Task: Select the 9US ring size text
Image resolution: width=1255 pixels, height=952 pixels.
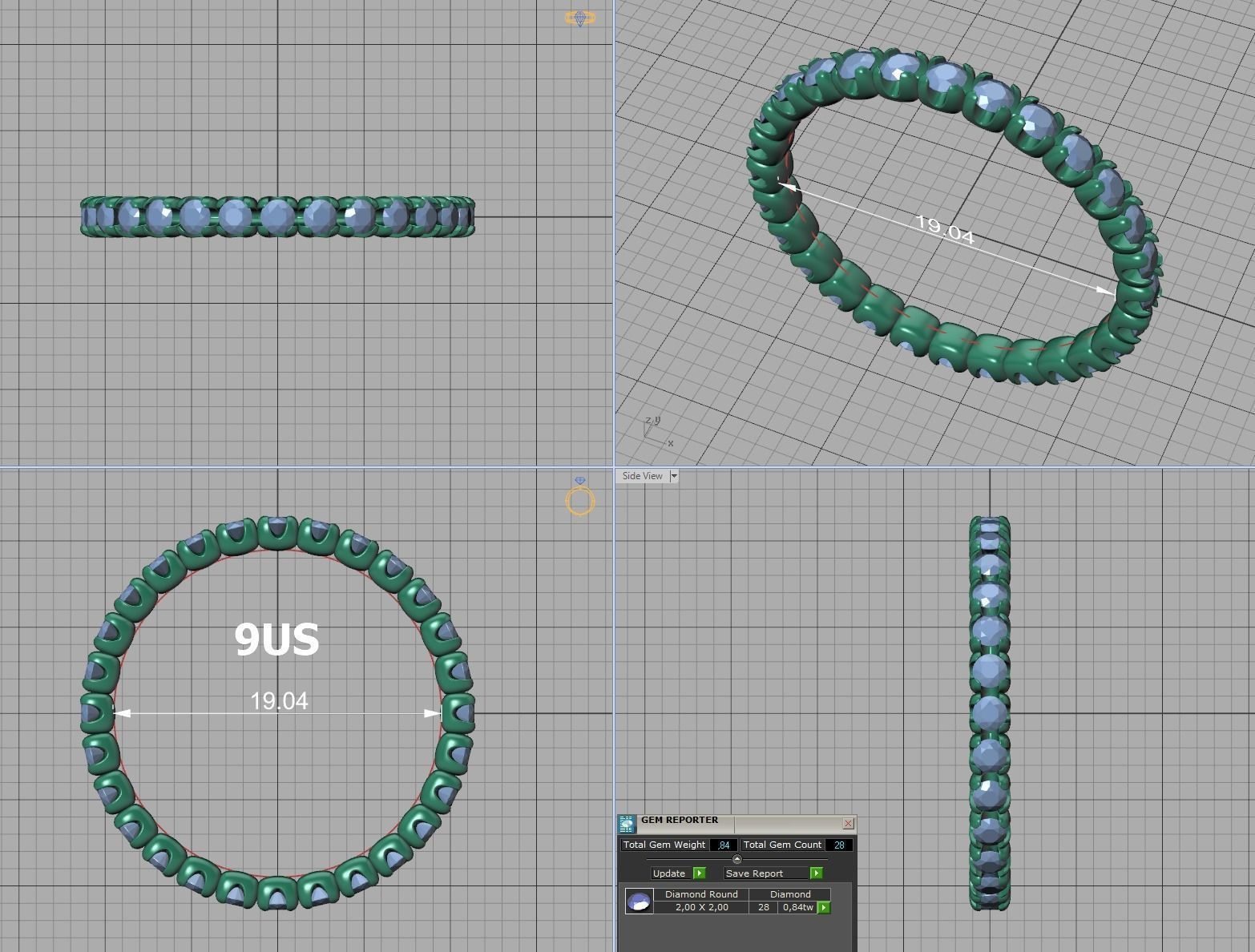Action: (276, 639)
